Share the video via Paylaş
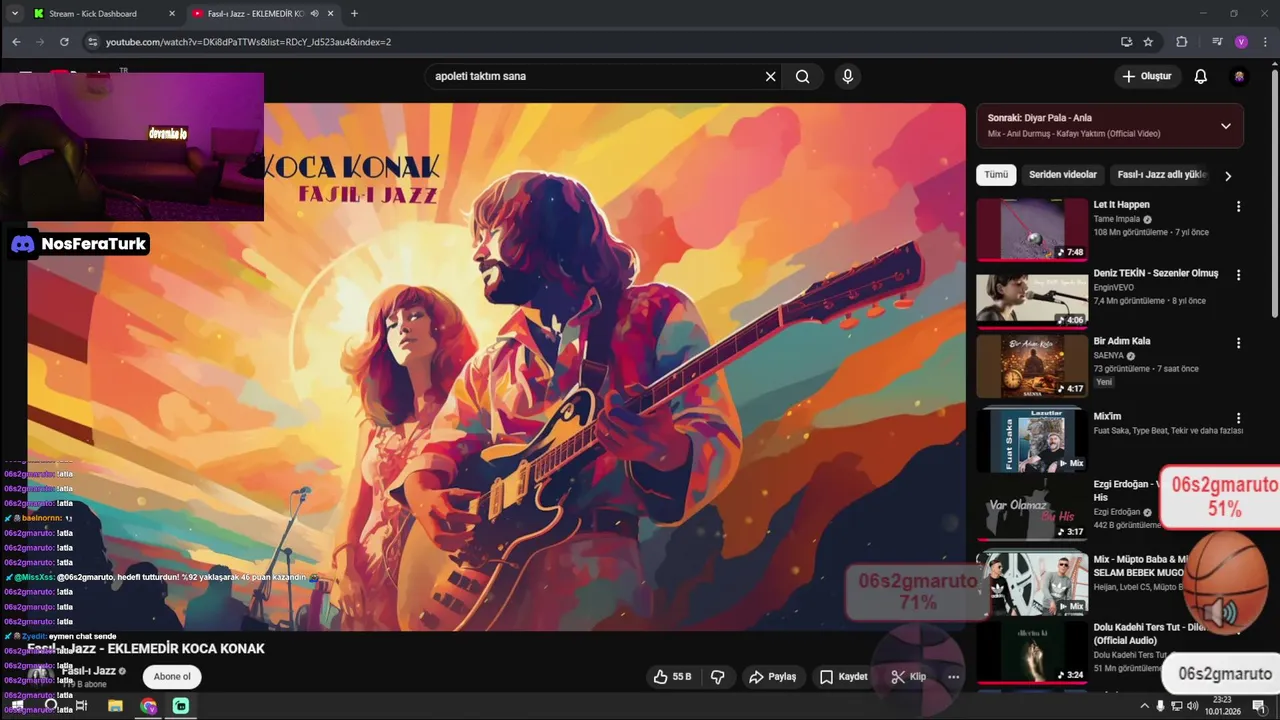The image size is (1280, 720). coord(772,677)
